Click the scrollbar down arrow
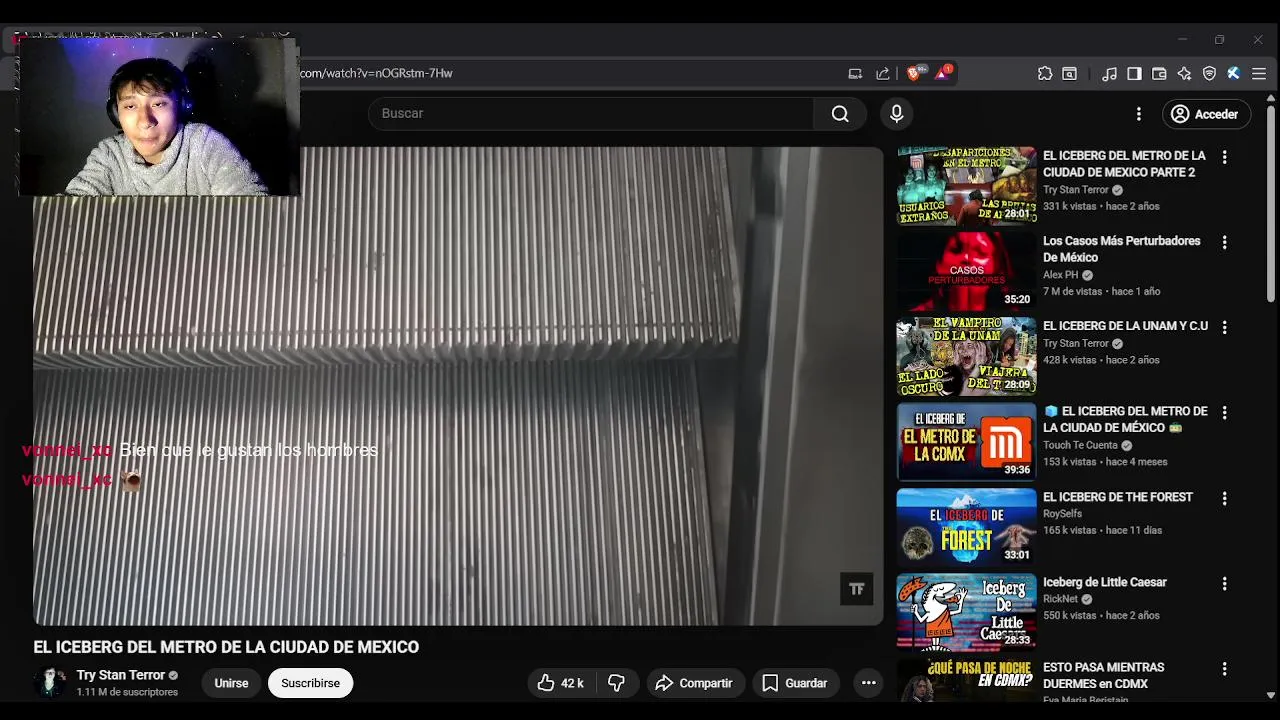The width and height of the screenshot is (1280, 720). (x=1271, y=695)
